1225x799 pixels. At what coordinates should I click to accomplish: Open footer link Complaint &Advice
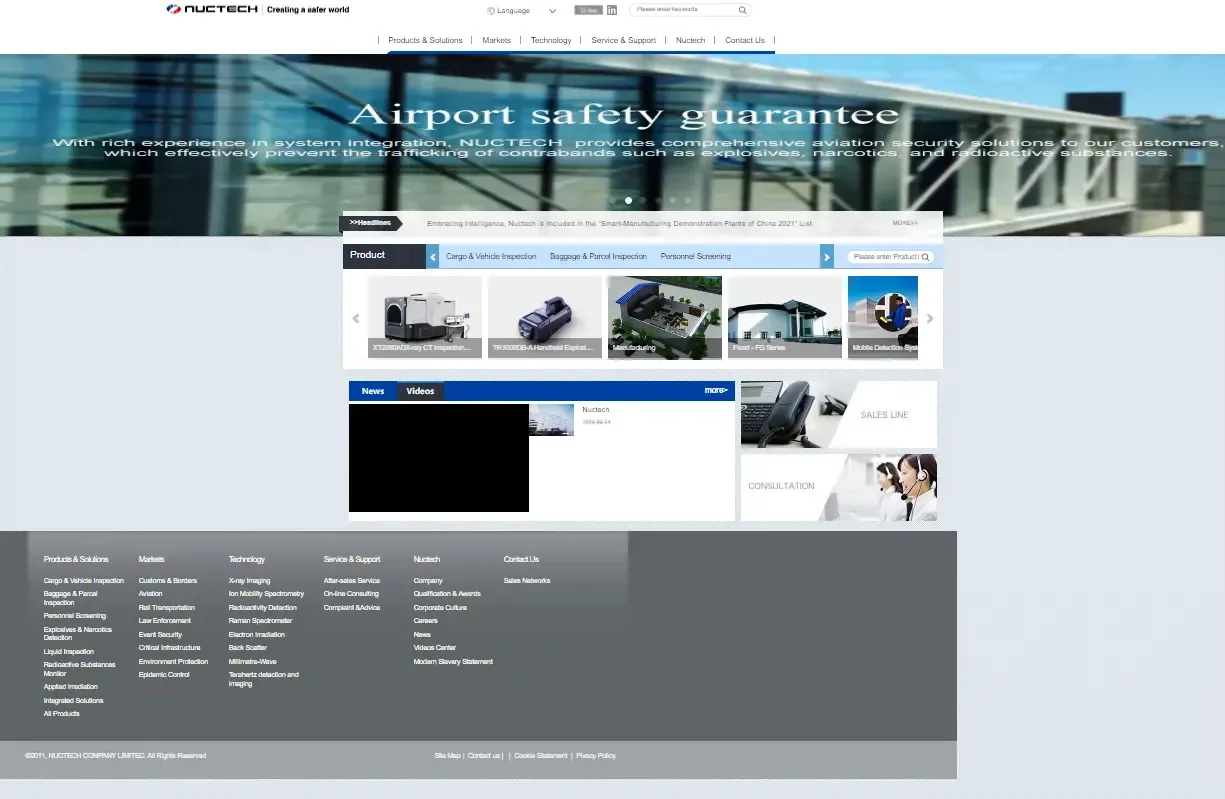352,608
